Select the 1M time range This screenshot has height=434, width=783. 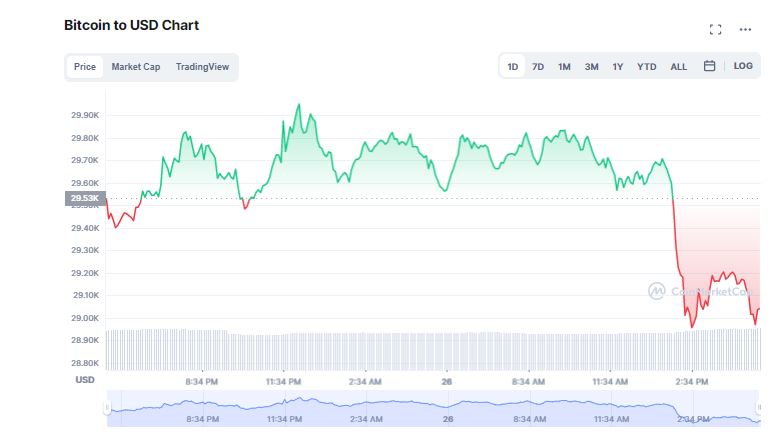pos(564,66)
